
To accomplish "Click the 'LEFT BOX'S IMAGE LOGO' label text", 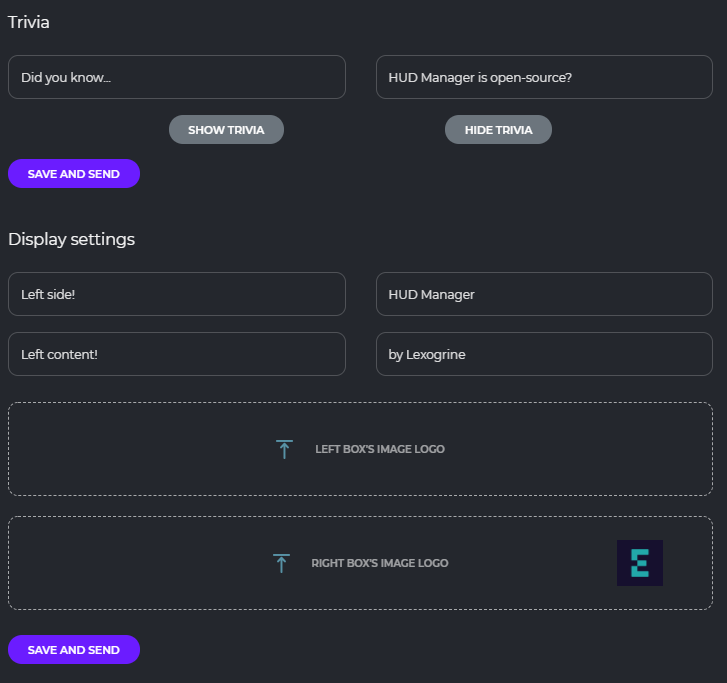I will tap(380, 449).
